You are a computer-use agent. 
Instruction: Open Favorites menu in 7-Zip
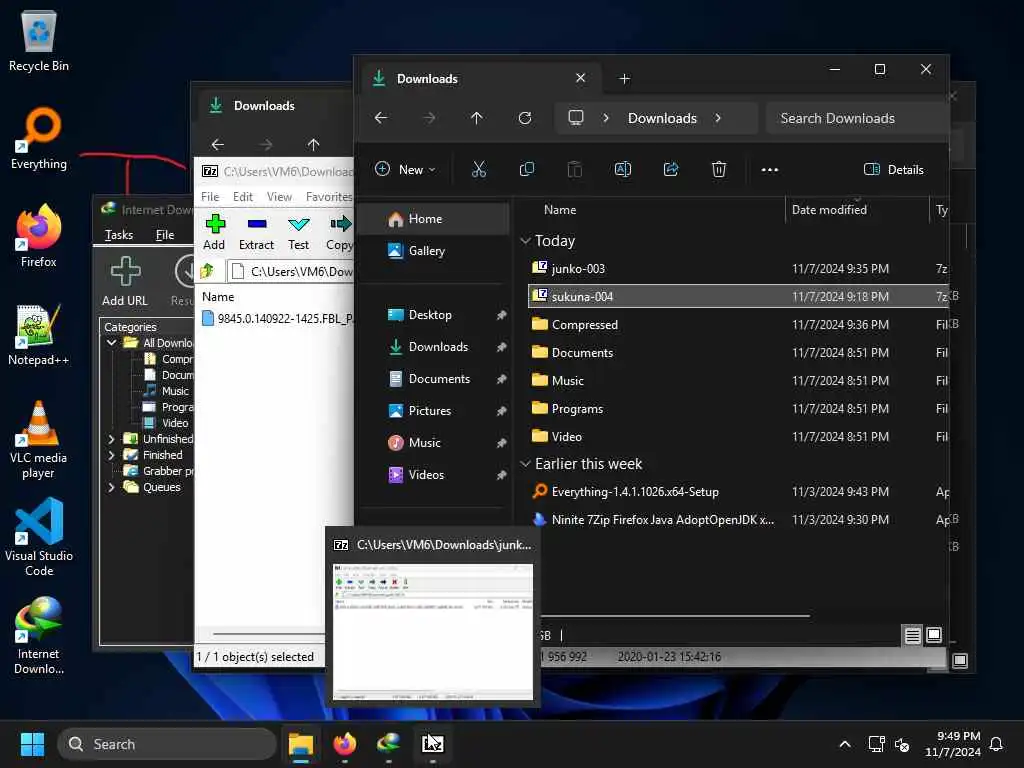tap(328, 197)
